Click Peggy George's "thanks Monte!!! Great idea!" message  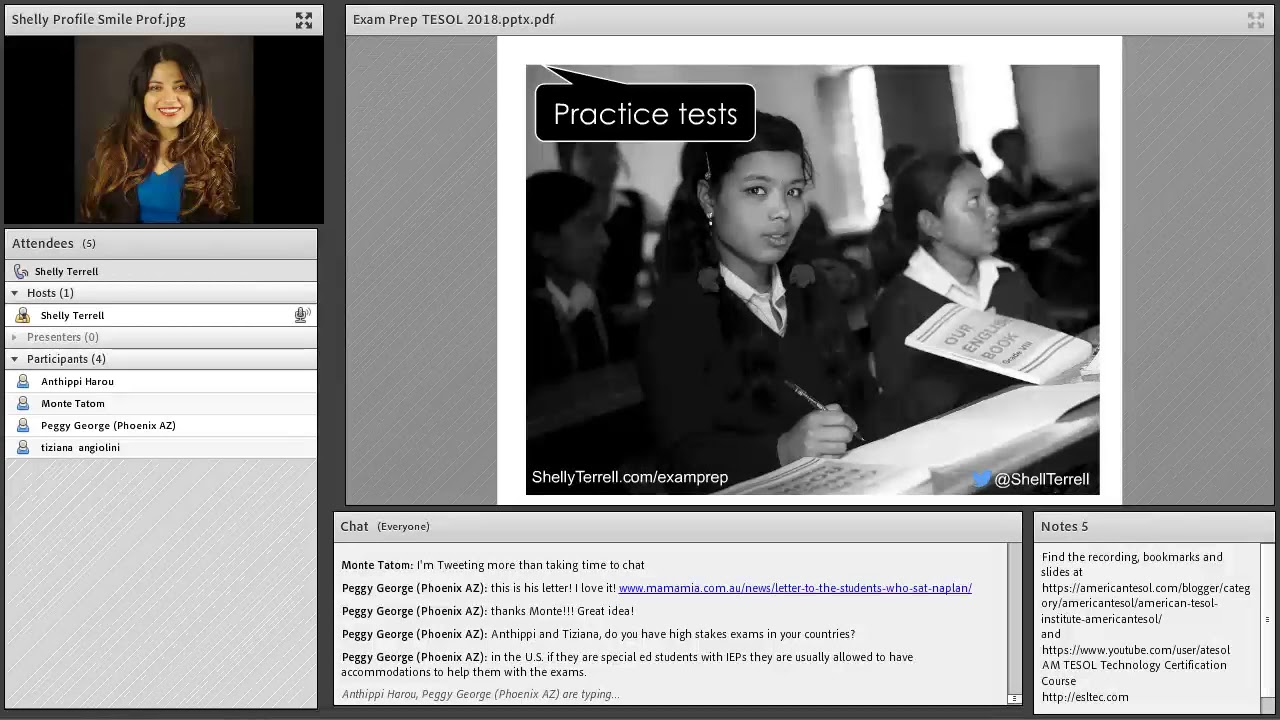(x=488, y=611)
